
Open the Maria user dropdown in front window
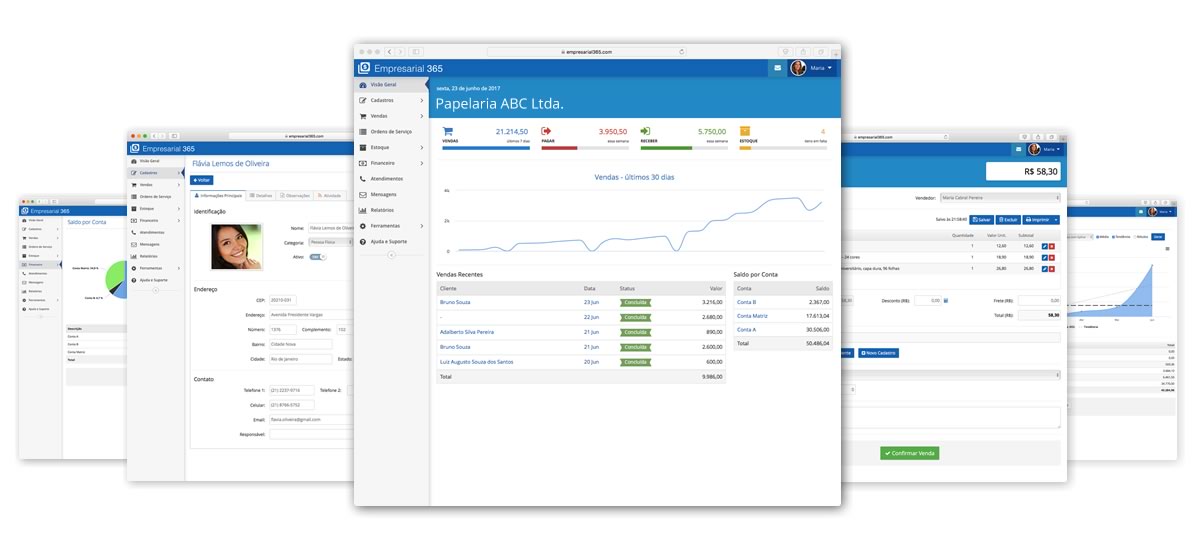pyautogui.click(x=812, y=68)
